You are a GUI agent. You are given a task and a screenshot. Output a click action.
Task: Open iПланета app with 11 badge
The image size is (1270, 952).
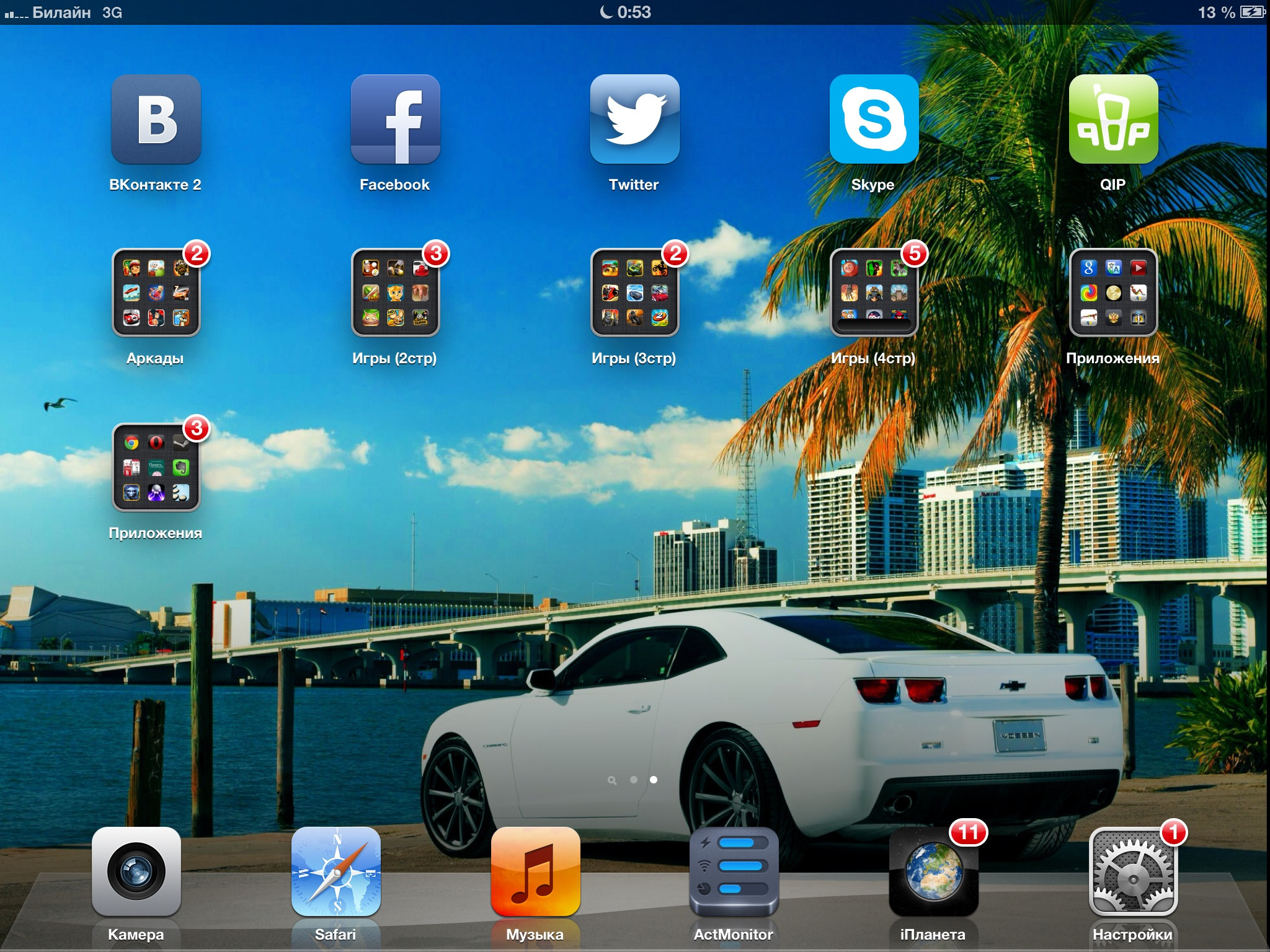pyautogui.click(x=933, y=871)
